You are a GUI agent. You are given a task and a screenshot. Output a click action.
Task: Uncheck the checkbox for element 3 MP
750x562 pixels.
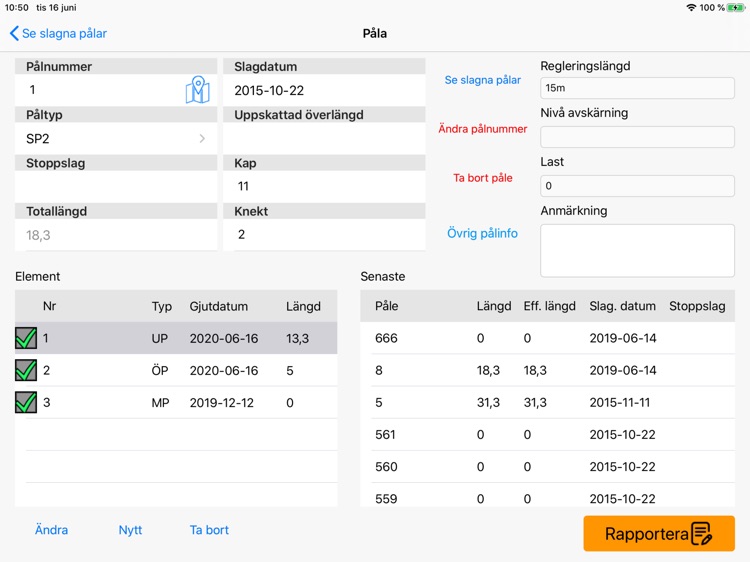click(26, 402)
